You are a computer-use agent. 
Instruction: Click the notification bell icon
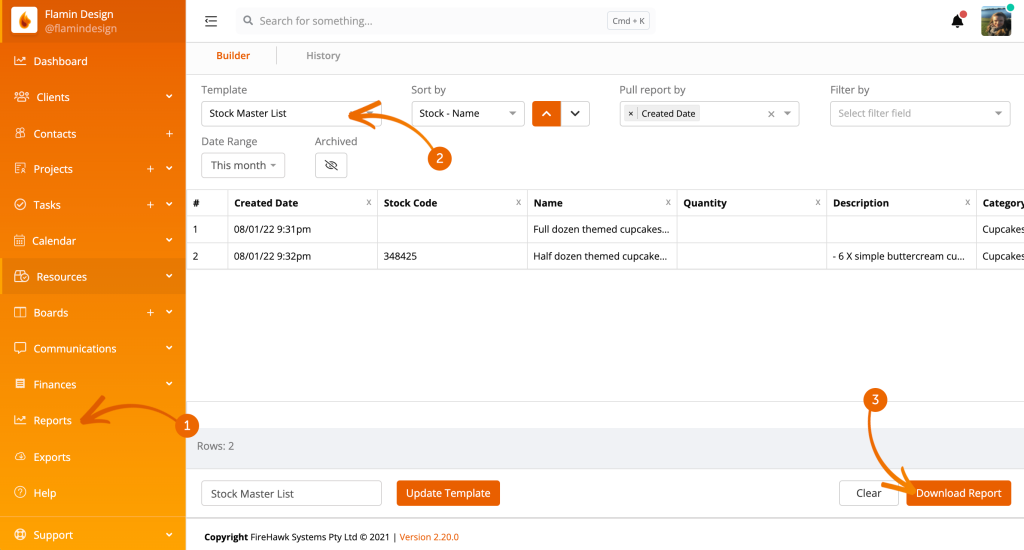coord(957,21)
